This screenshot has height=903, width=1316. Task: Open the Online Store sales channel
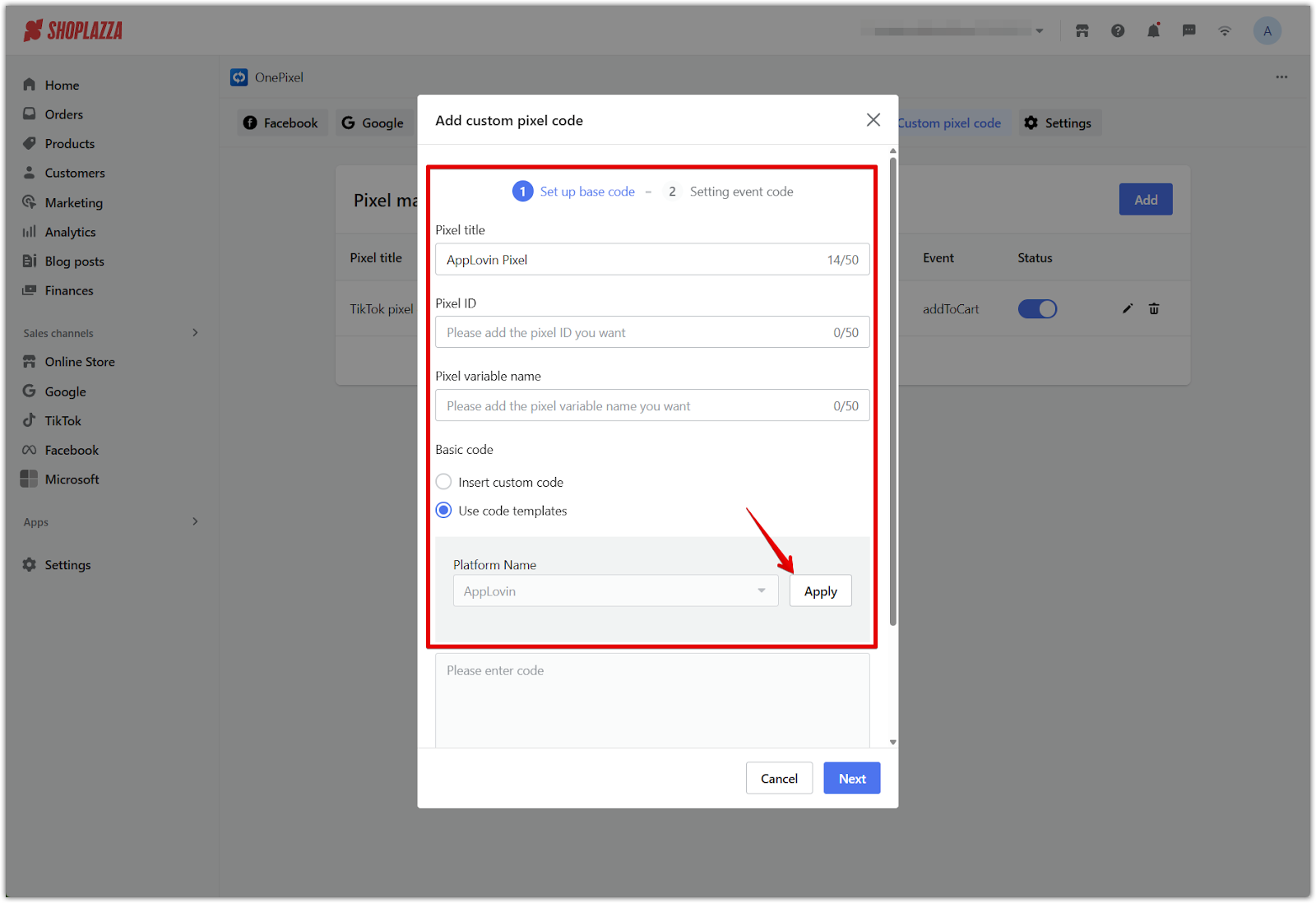(79, 362)
